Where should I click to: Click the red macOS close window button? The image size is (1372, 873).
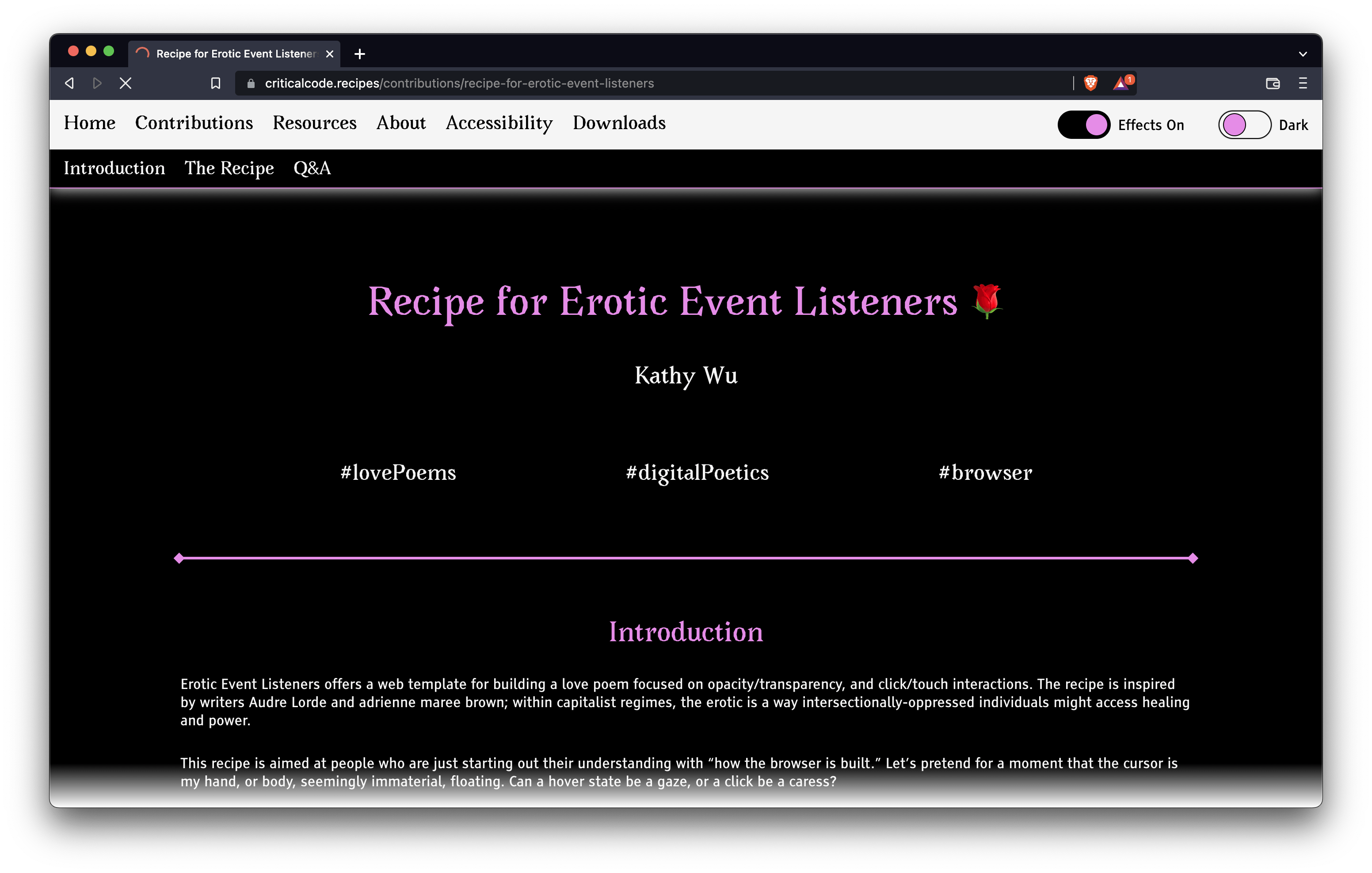[73, 51]
